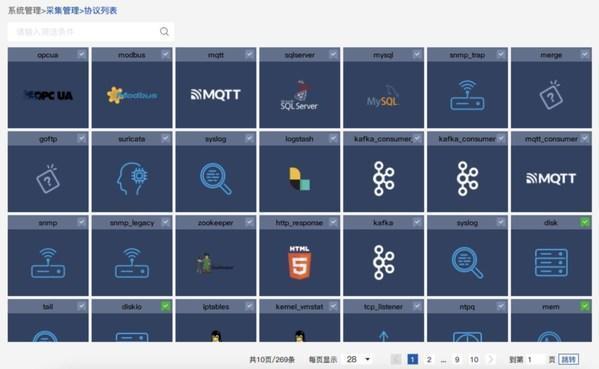Select current page 1 button
The image size is (599, 369).
click(x=413, y=359)
